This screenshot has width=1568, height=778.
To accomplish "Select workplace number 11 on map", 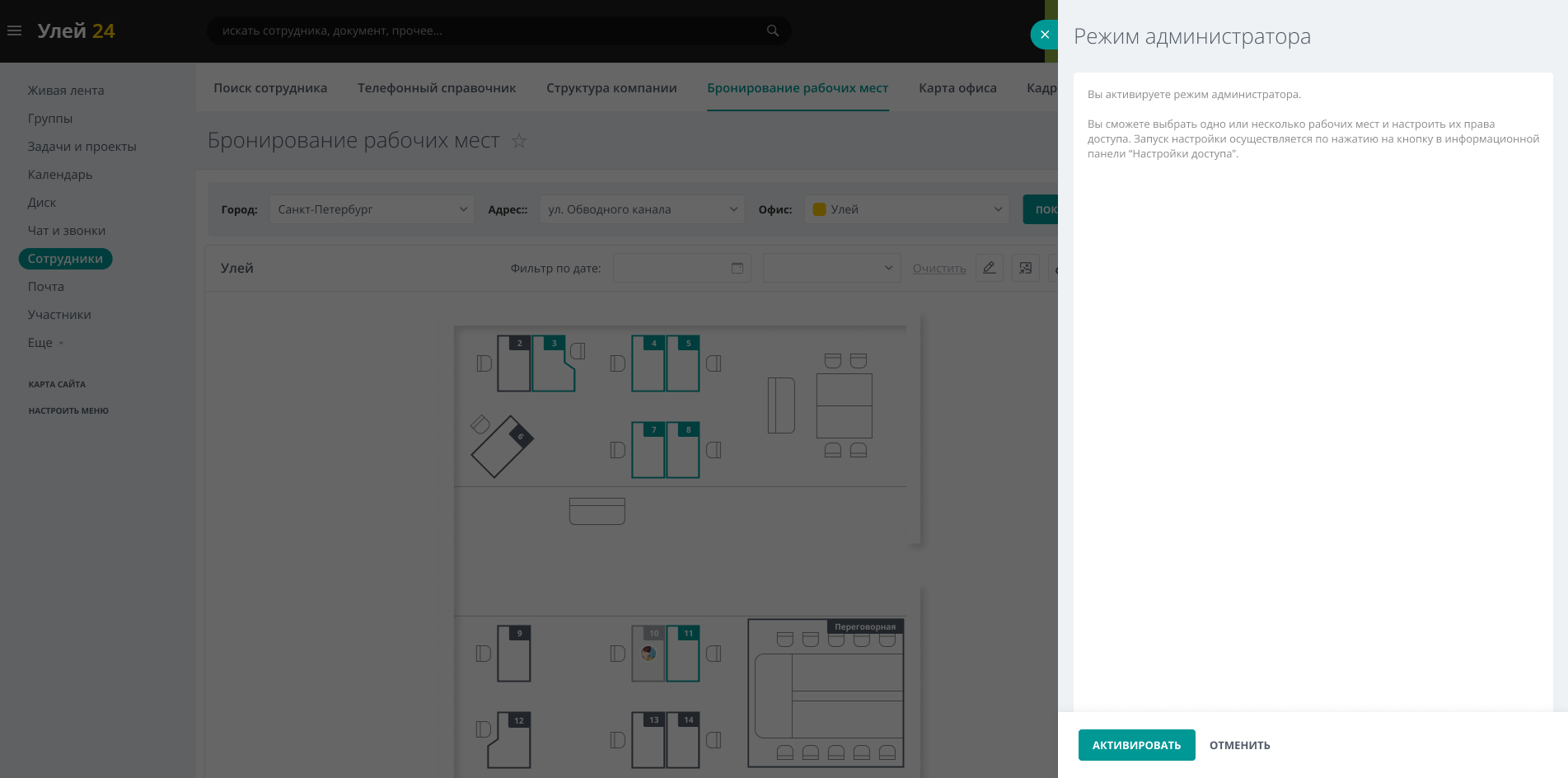I will pos(683,654).
